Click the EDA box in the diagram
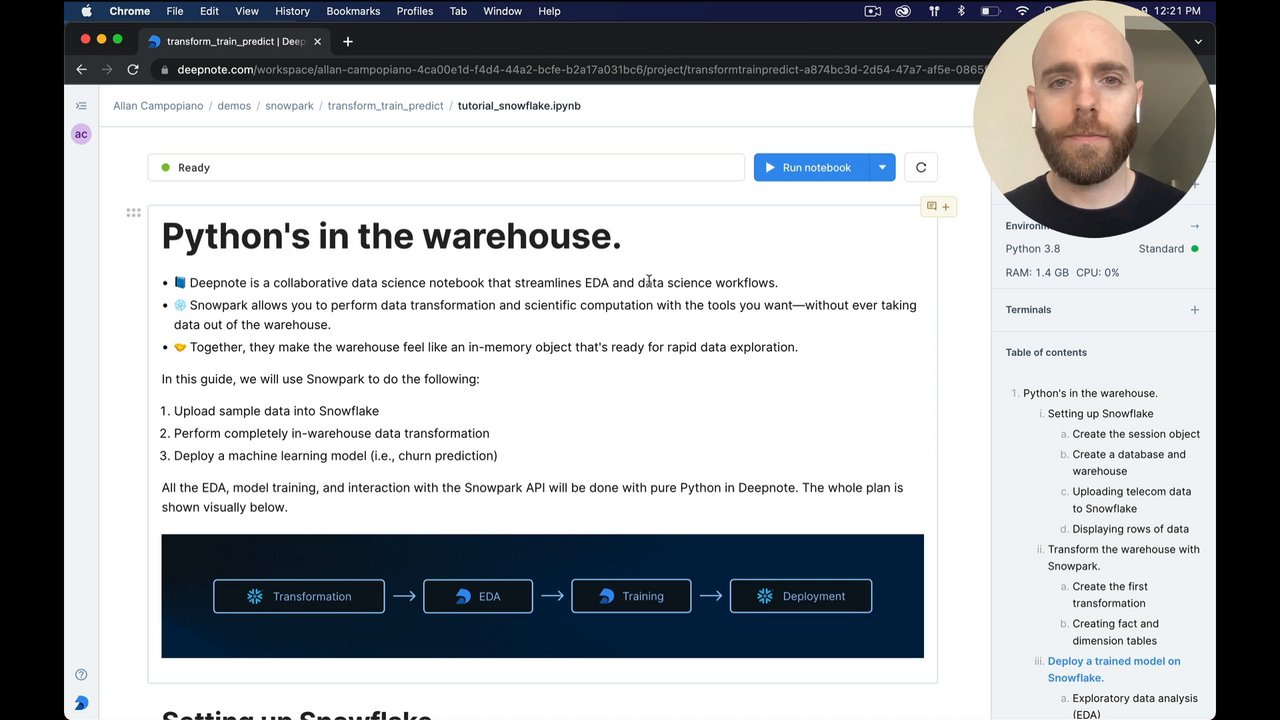 pyautogui.click(x=478, y=596)
